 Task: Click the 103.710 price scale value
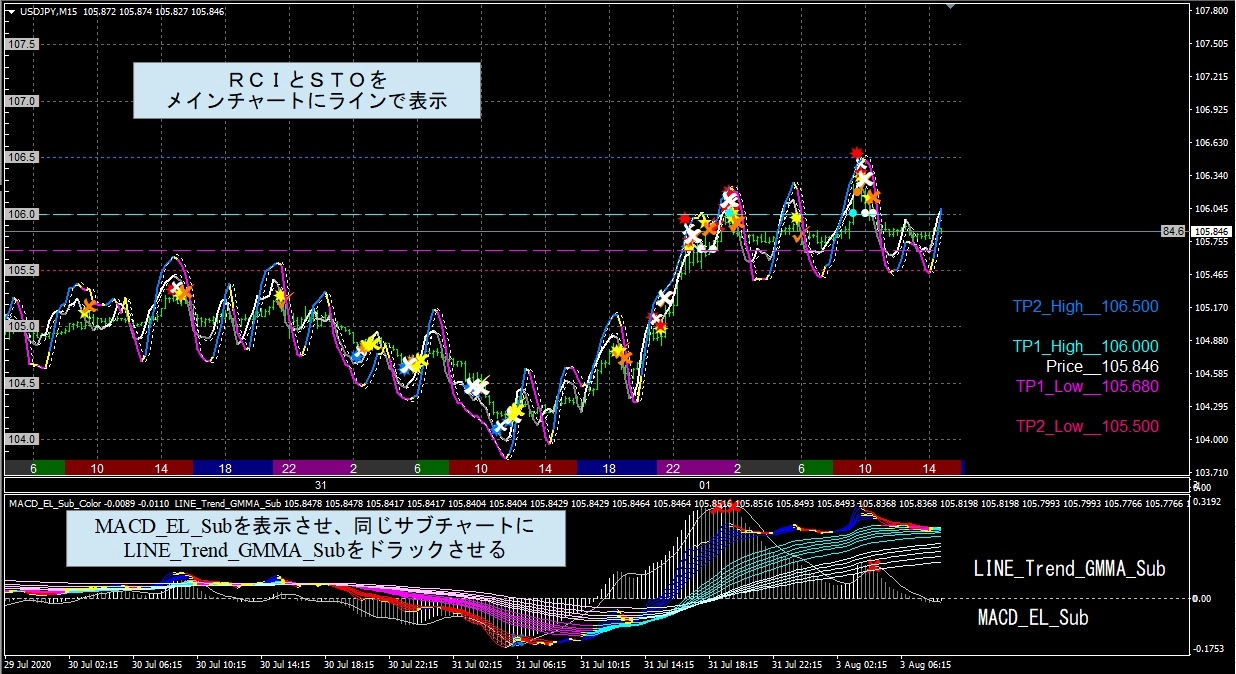tap(1211, 472)
